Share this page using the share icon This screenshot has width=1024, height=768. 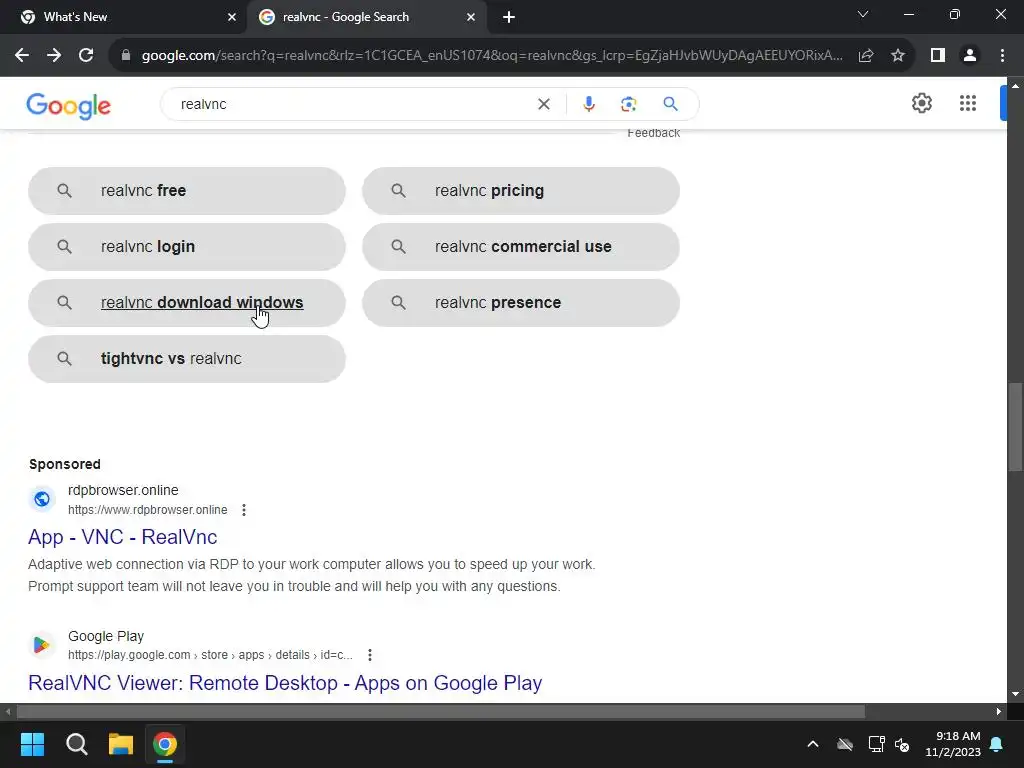point(866,56)
